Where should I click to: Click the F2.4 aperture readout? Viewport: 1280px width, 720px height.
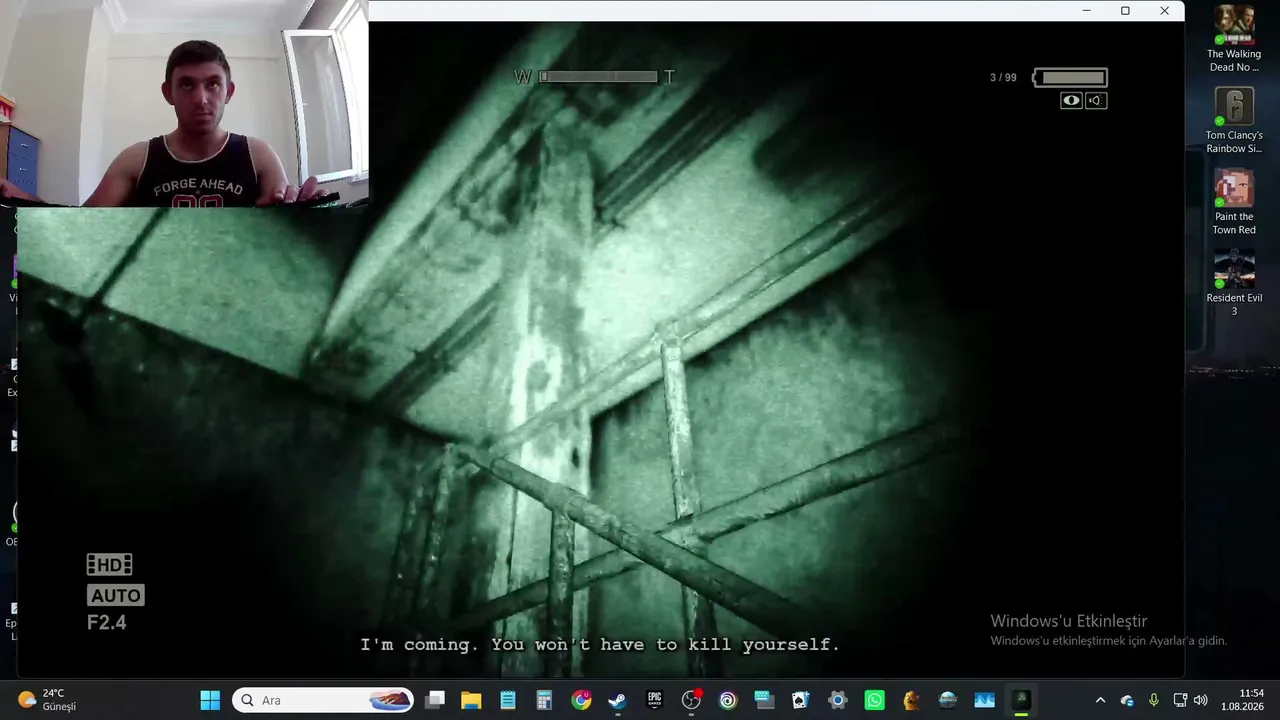tap(107, 623)
